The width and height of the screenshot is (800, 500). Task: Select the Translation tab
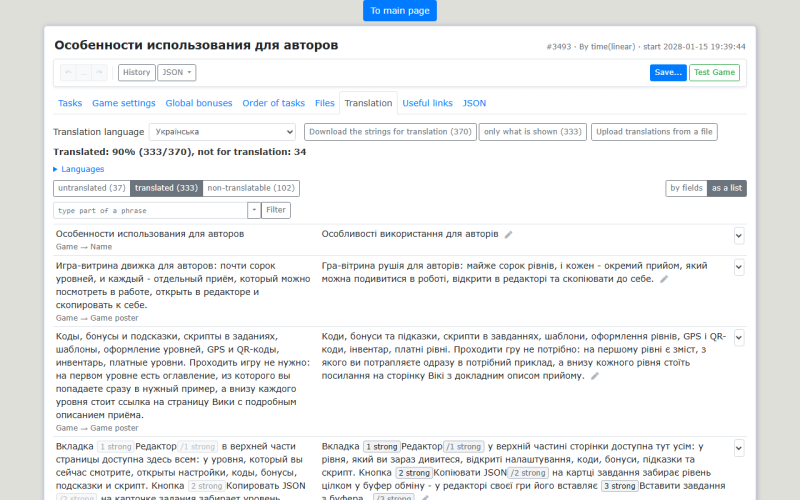[x=368, y=103]
